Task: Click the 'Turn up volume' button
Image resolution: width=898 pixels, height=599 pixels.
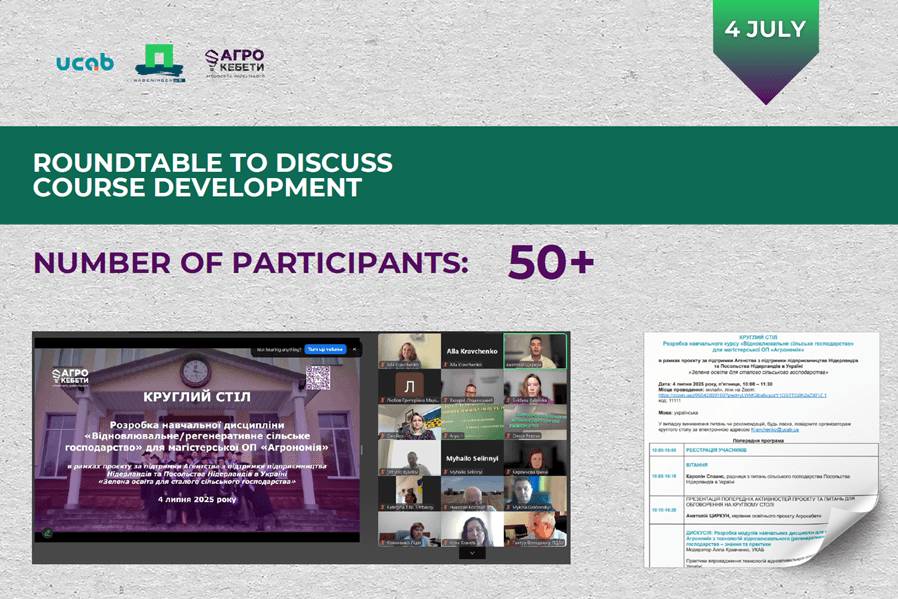Action: click(325, 349)
